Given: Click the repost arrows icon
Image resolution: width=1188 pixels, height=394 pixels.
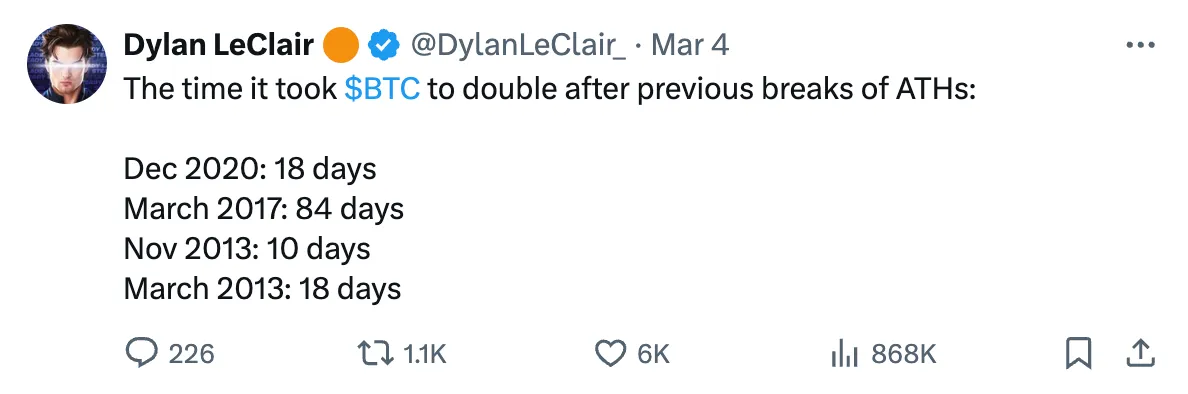Looking at the screenshot, I should pos(377,354).
